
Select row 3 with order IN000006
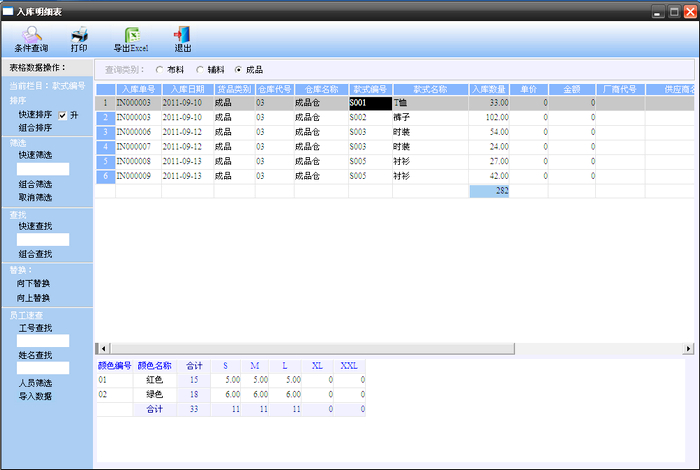pyautogui.click(x=138, y=132)
